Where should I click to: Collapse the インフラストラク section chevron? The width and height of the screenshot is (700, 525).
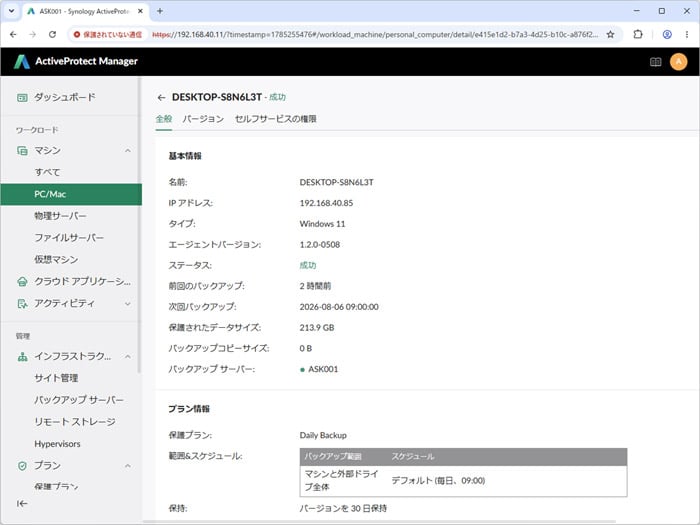pyautogui.click(x=128, y=357)
